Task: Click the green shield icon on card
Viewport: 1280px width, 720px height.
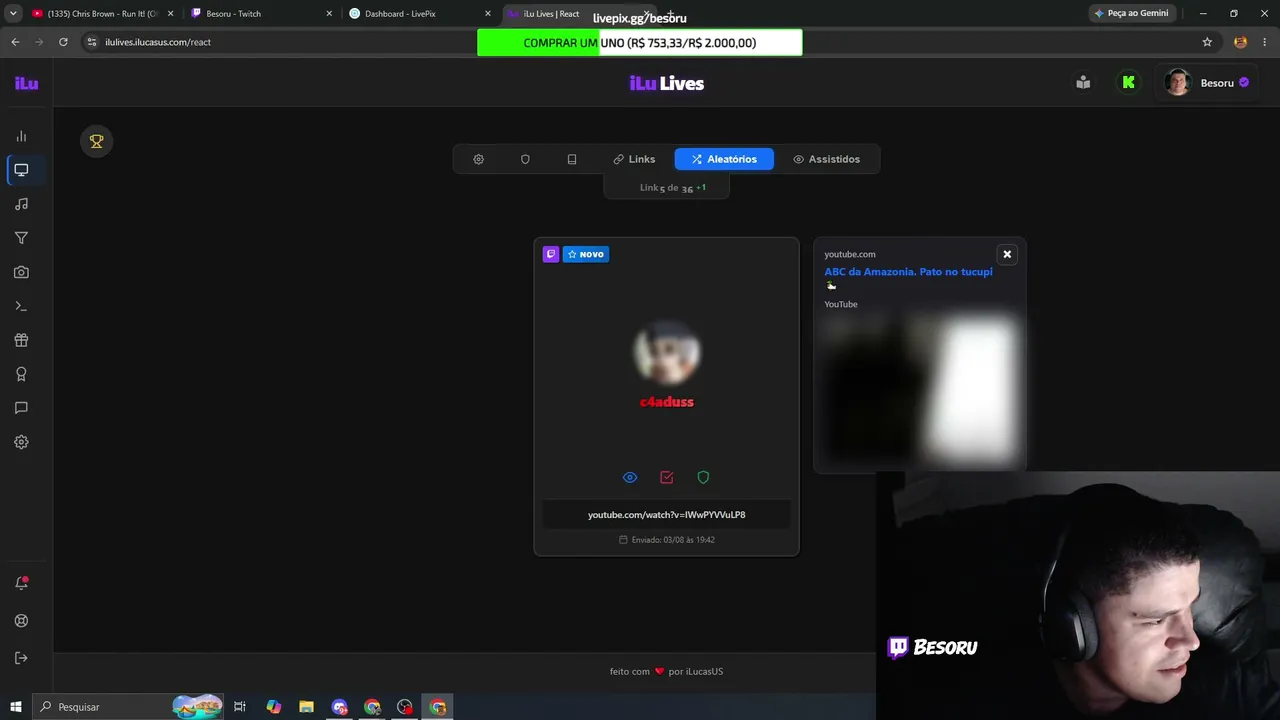Action: (703, 478)
